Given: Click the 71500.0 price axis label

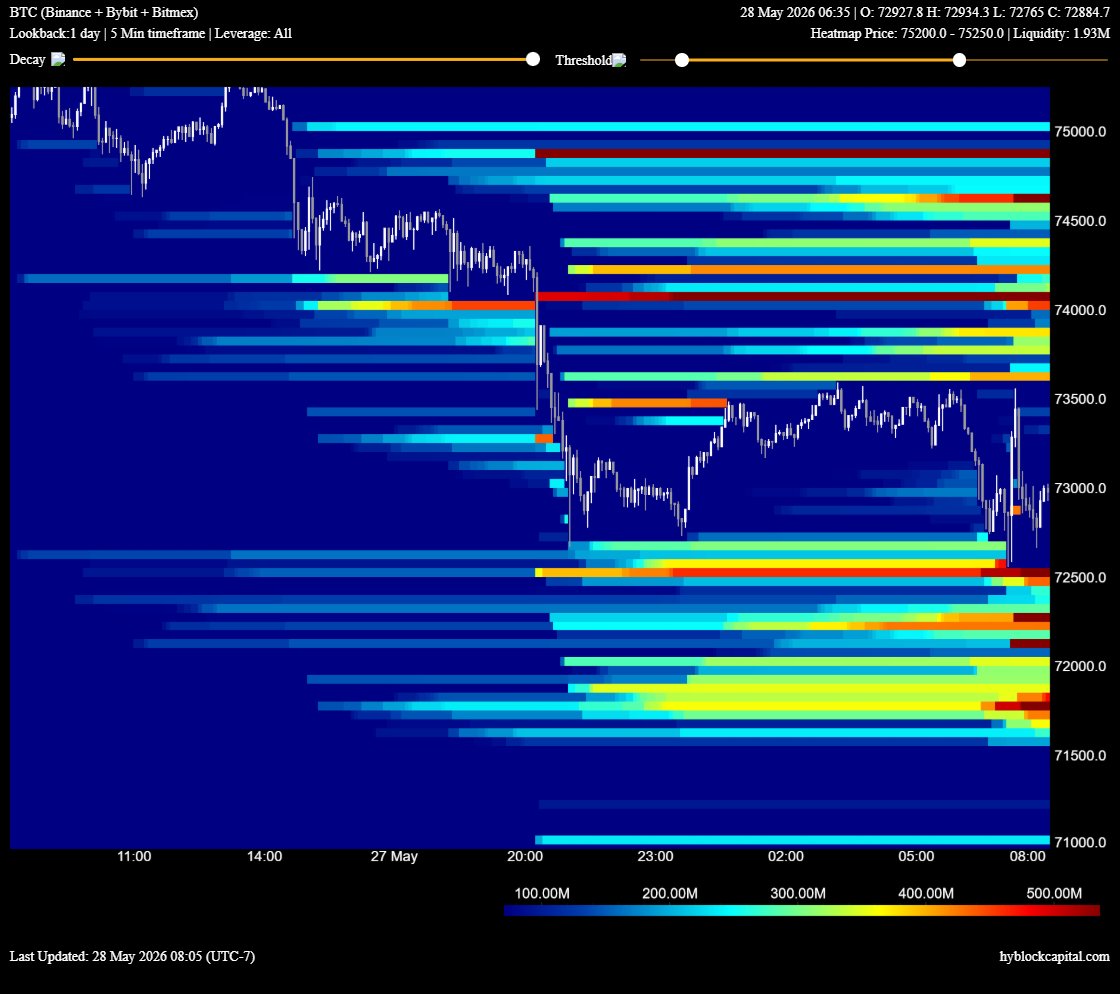Looking at the screenshot, I should click(x=1080, y=755).
